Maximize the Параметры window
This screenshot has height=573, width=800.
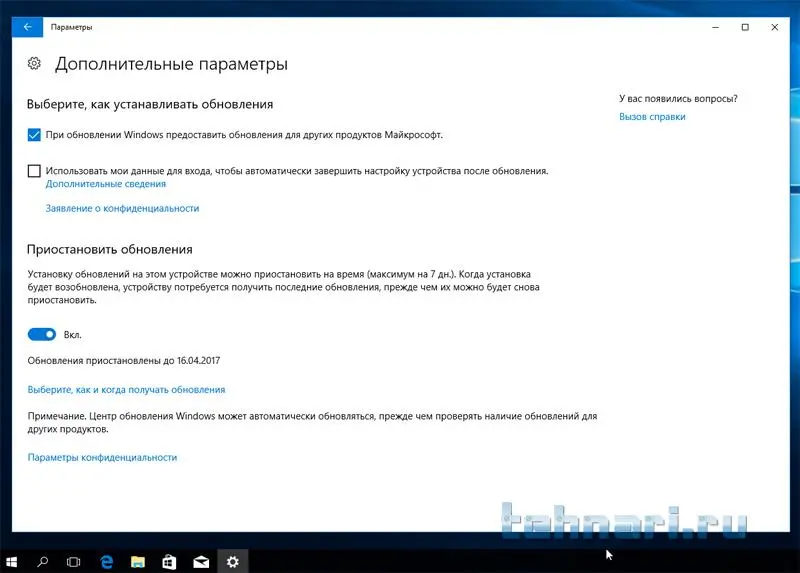point(745,27)
